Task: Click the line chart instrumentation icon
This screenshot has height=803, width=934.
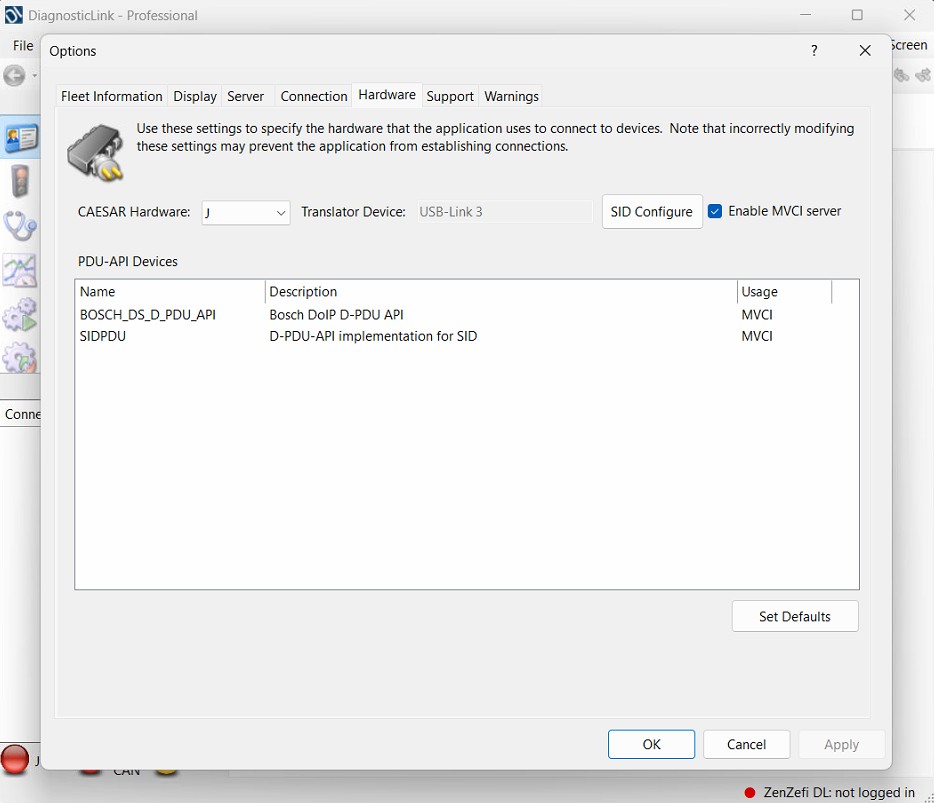Action: [20, 270]
